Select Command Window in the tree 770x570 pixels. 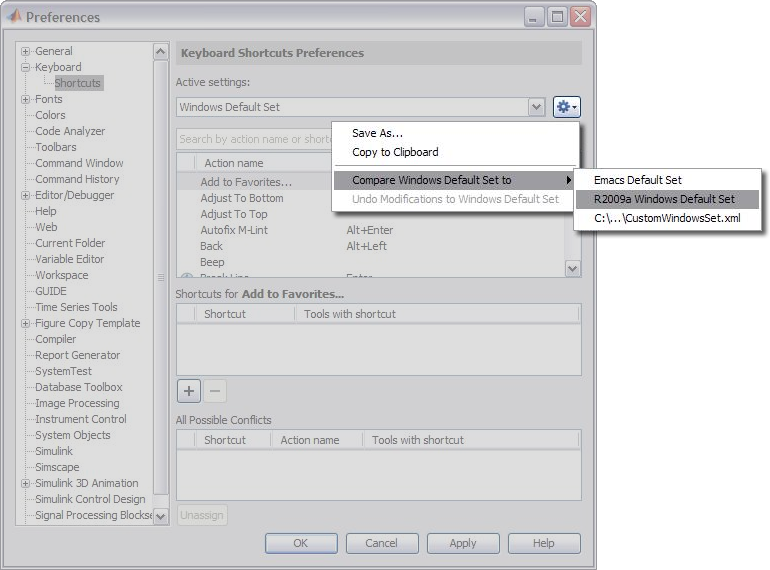tap(79, 163)
